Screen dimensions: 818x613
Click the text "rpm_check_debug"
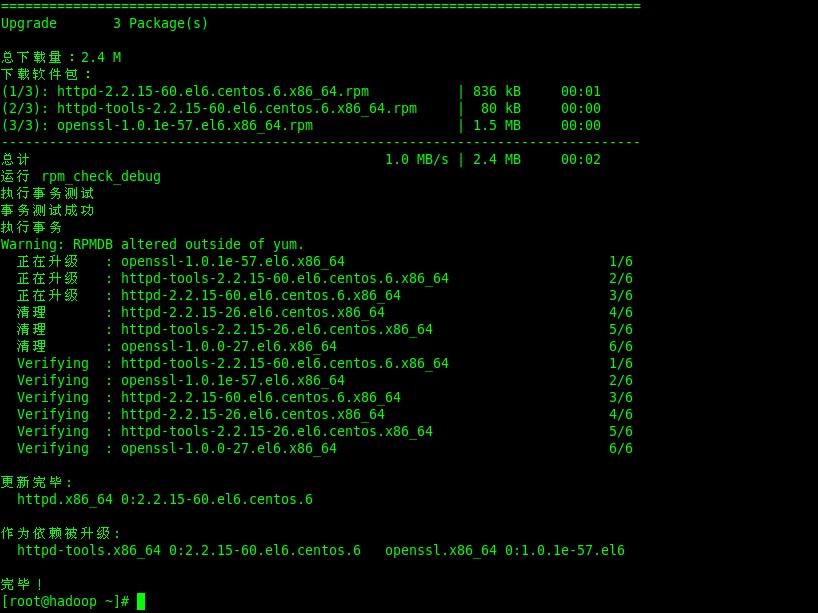click(101, 176)
